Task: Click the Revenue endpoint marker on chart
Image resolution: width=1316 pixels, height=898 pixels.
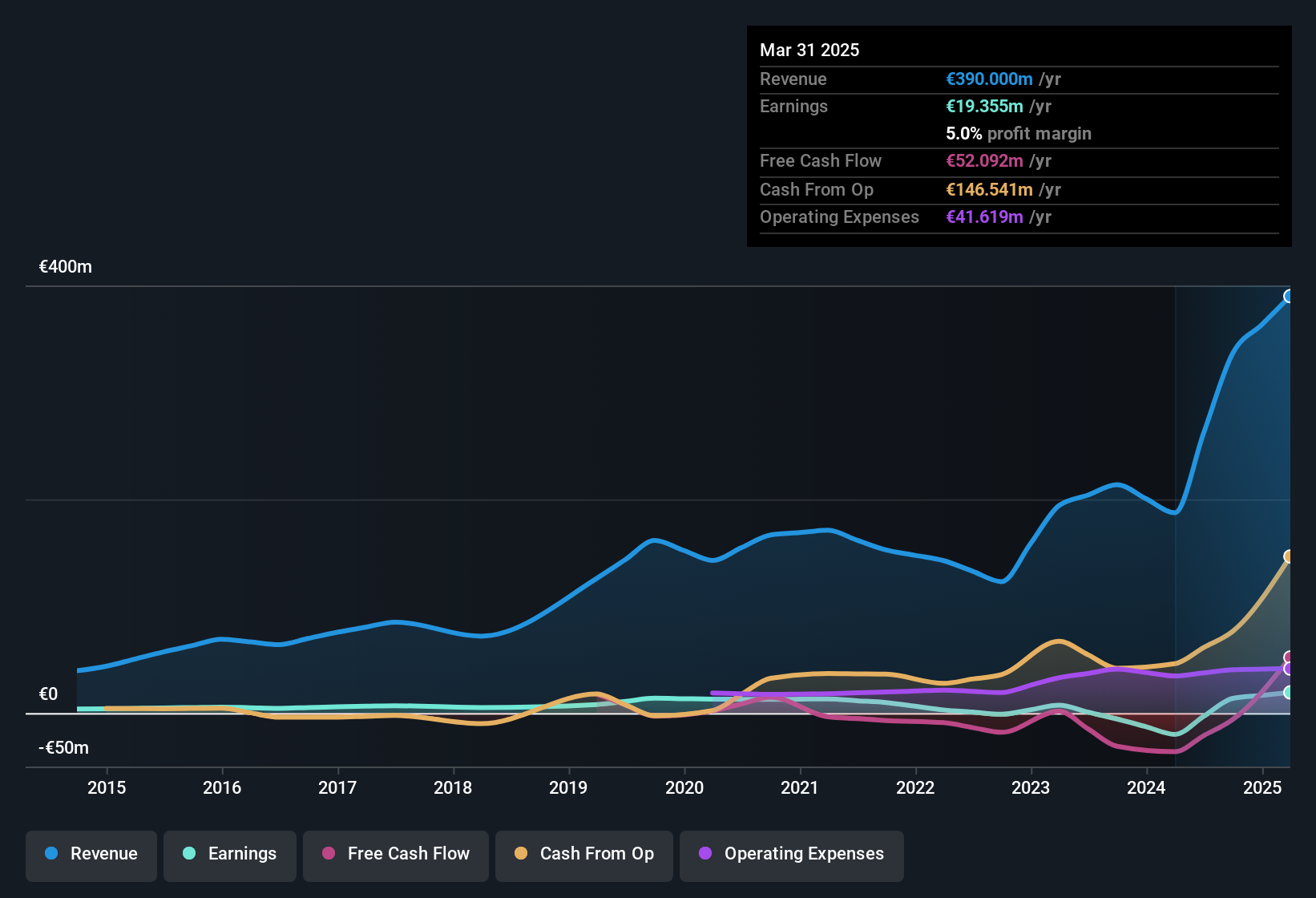Action: tap(1289, 297)
